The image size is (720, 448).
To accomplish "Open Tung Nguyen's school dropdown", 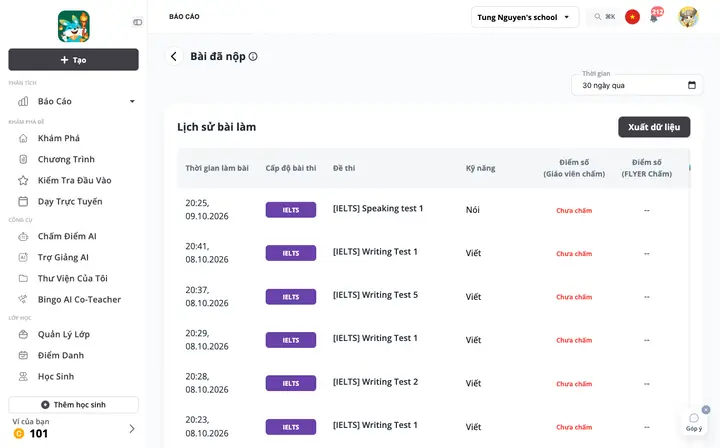I will pos(525,17).
